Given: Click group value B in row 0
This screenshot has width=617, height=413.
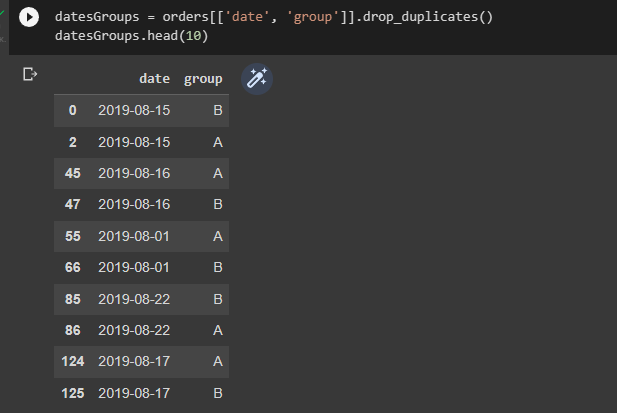Looking at the screenshot, I should point(218,111).
